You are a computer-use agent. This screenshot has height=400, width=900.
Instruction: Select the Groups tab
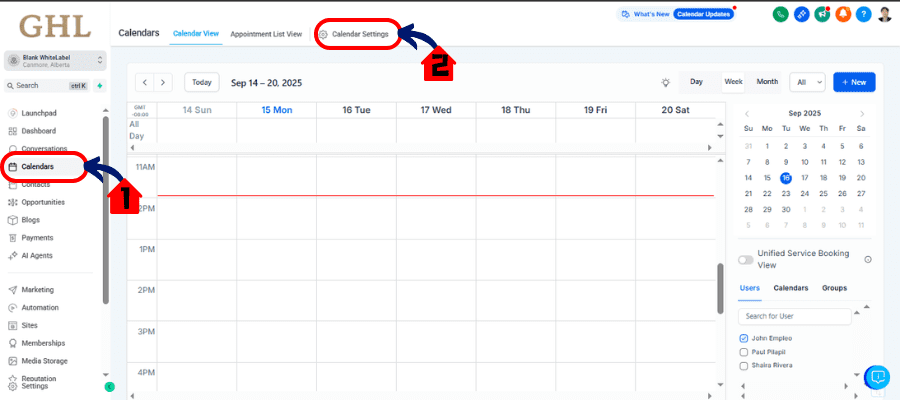[834, 288]
